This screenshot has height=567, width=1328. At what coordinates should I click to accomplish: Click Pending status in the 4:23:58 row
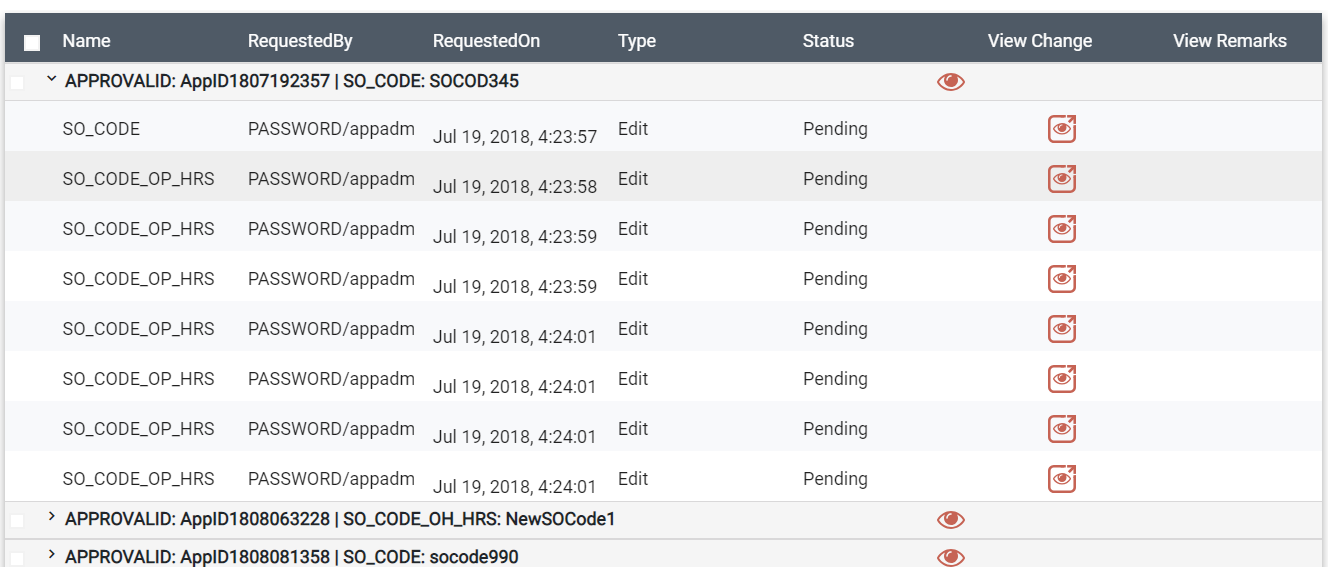click(x=835, y=179)
